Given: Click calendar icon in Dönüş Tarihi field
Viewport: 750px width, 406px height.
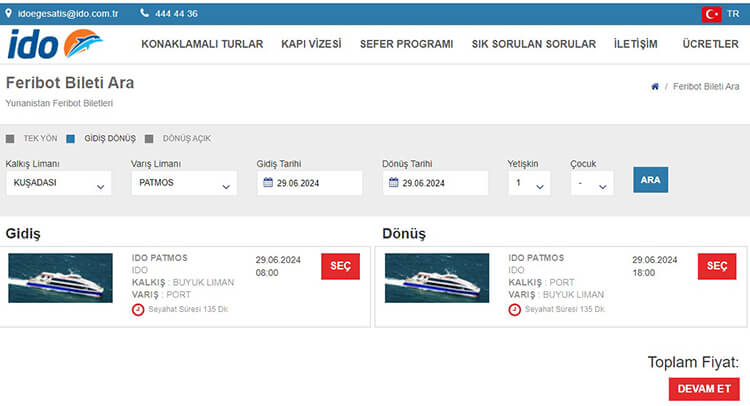Looking at the screenshot, I should click(393, 182).
